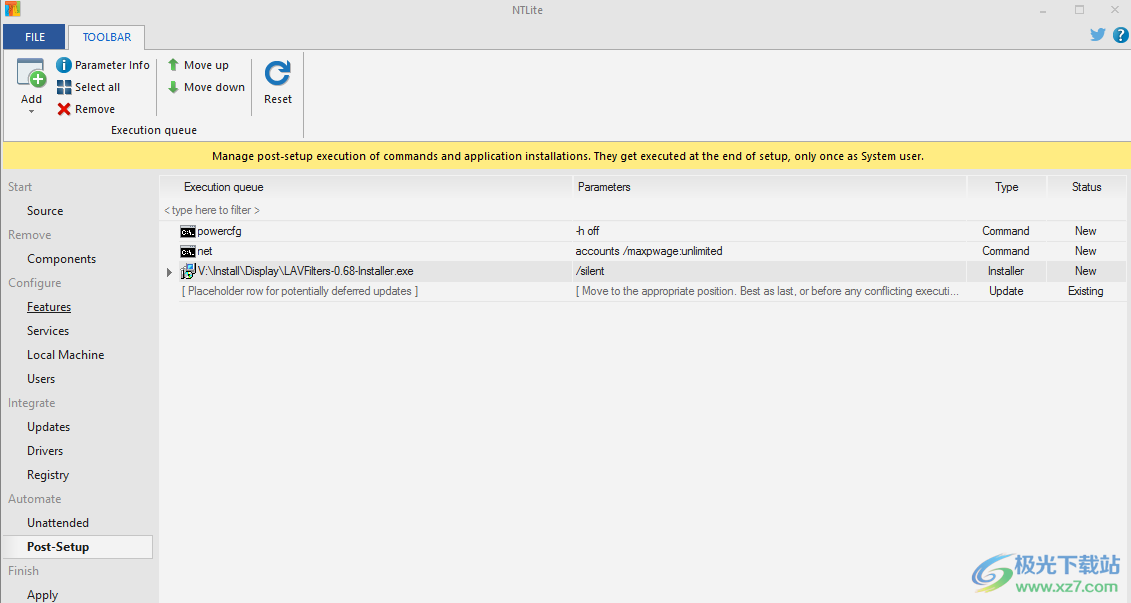Click the '-h off' parameter cell
The image size is (1131, 603).
pos(588,232)
